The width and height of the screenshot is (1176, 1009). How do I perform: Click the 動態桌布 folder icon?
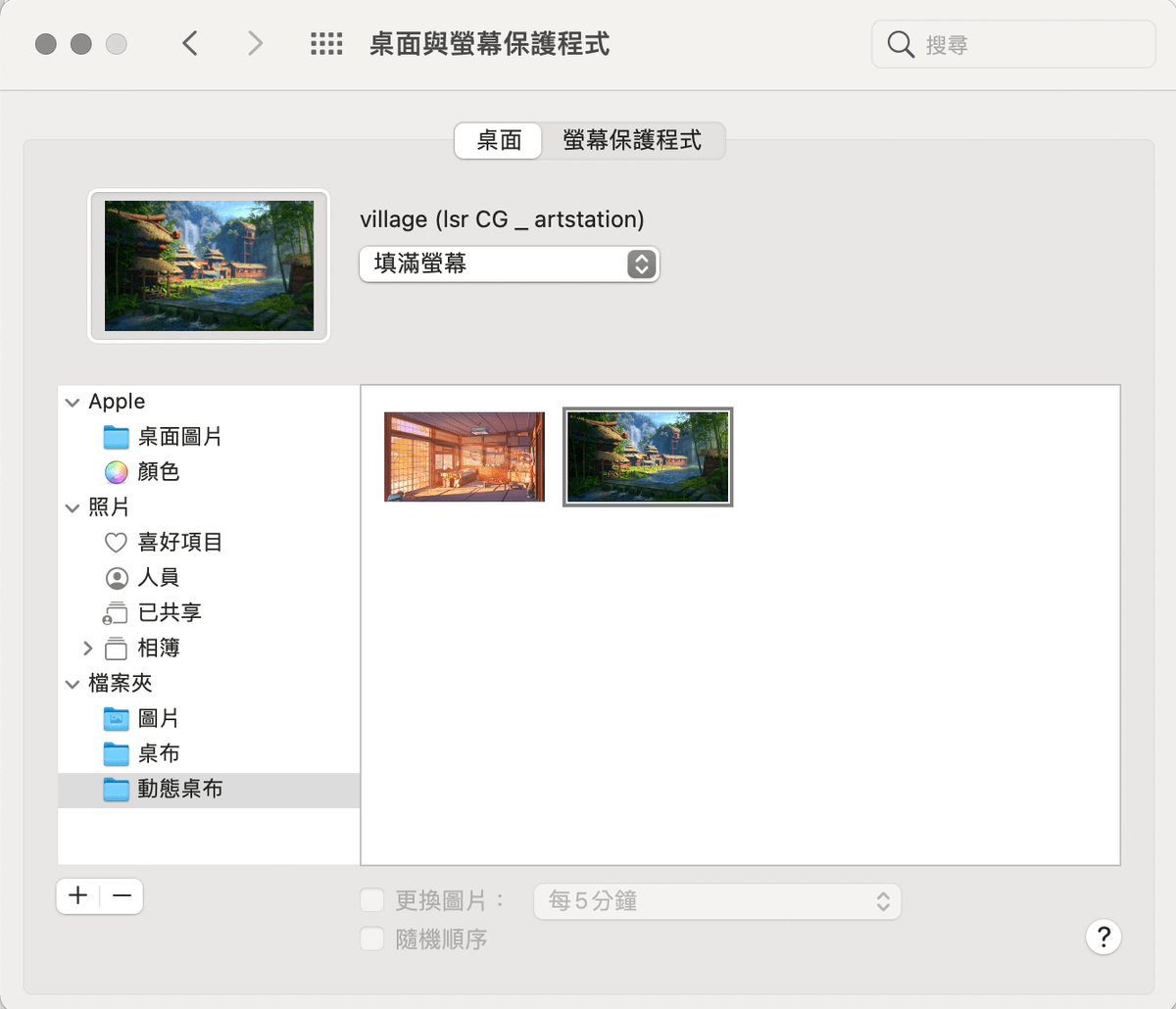click(117, 790)
